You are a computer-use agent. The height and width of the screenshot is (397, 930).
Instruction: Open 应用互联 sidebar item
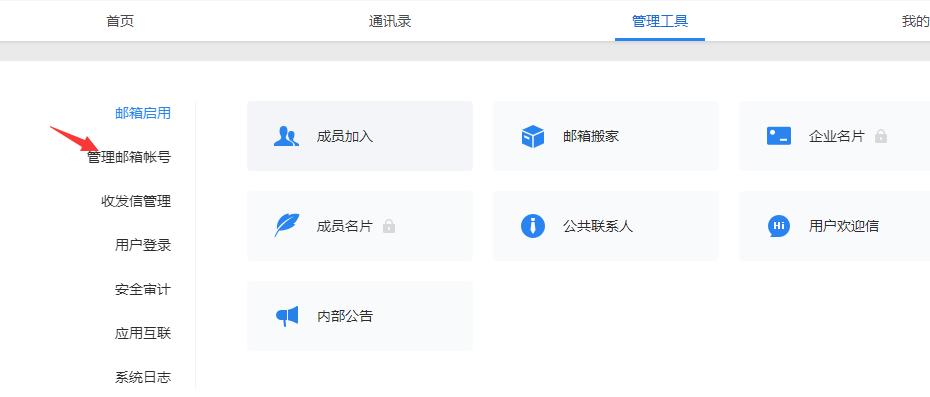pos(143,334)
